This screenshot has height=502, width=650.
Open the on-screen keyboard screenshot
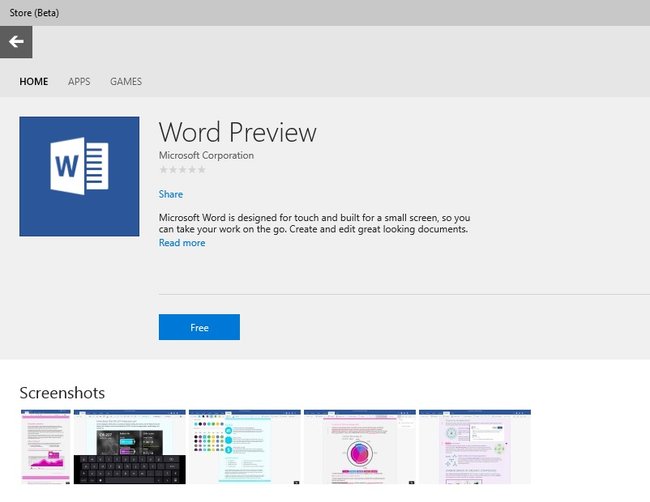tap(130, 447)
